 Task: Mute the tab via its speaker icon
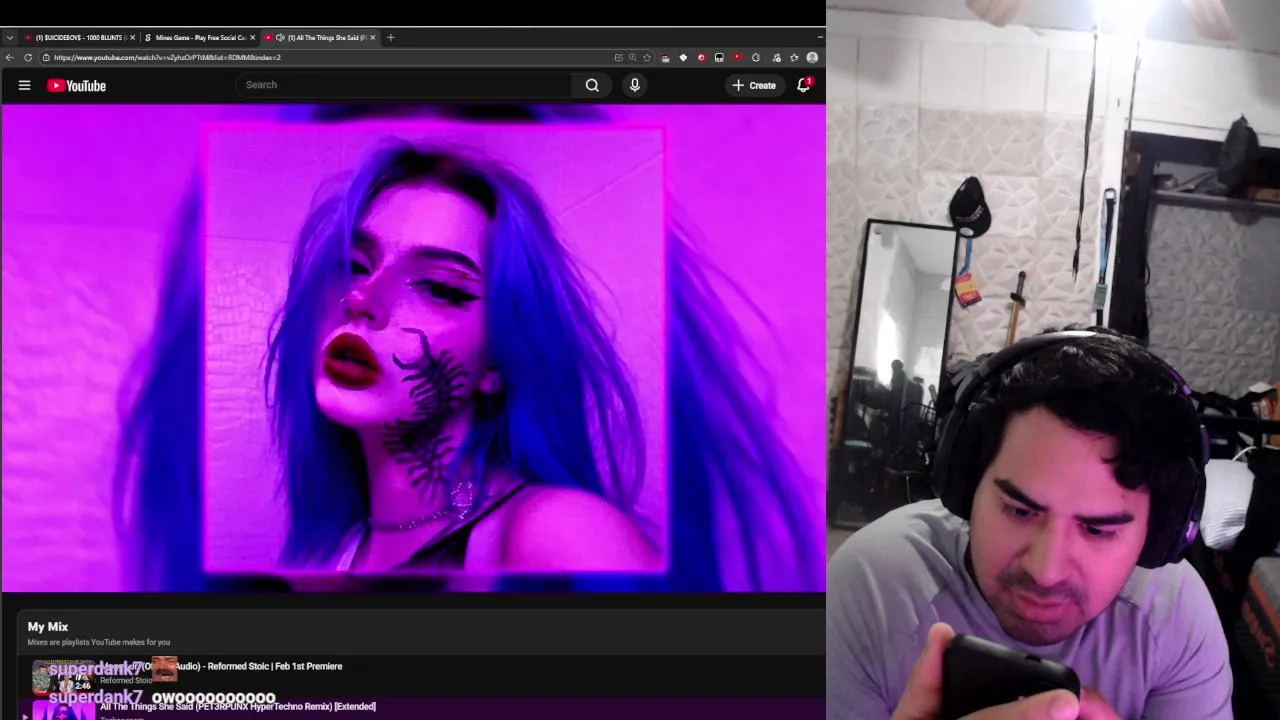280,37
